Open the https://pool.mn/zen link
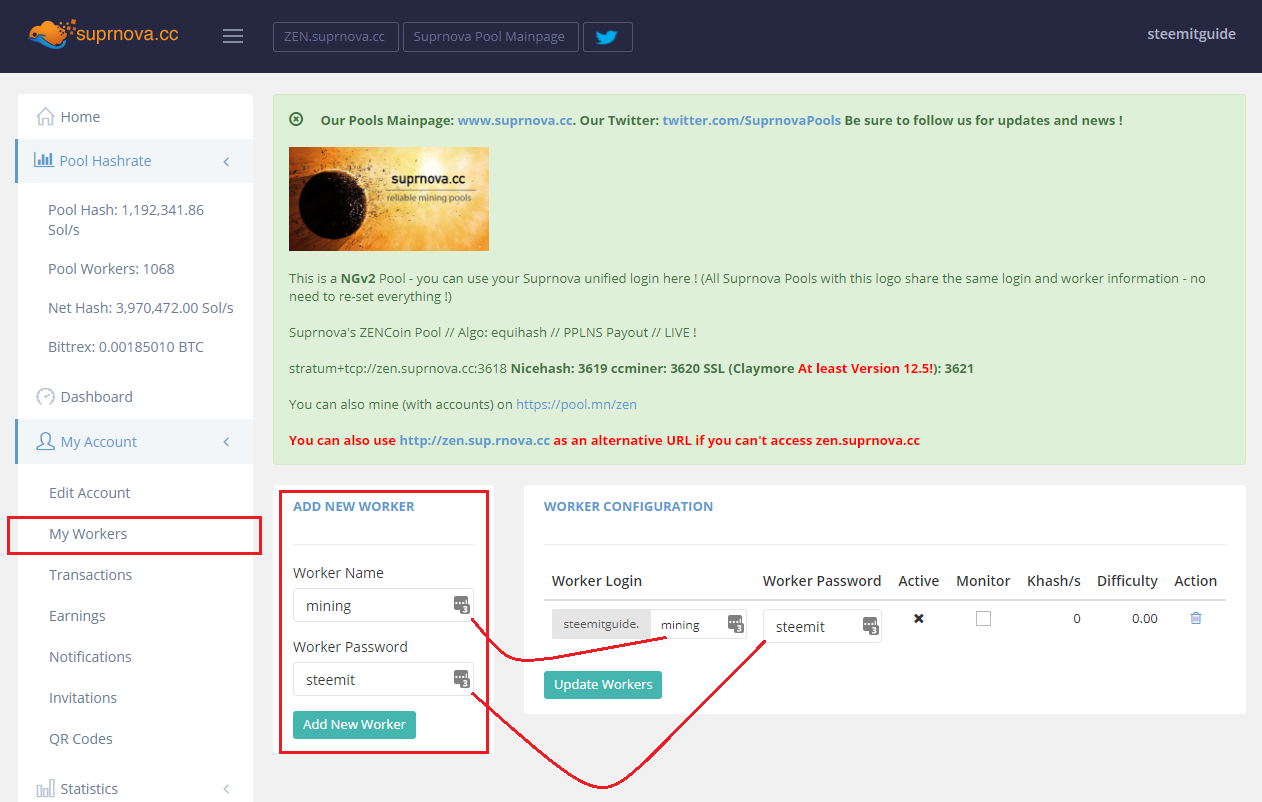 click(x=577, y=404)
